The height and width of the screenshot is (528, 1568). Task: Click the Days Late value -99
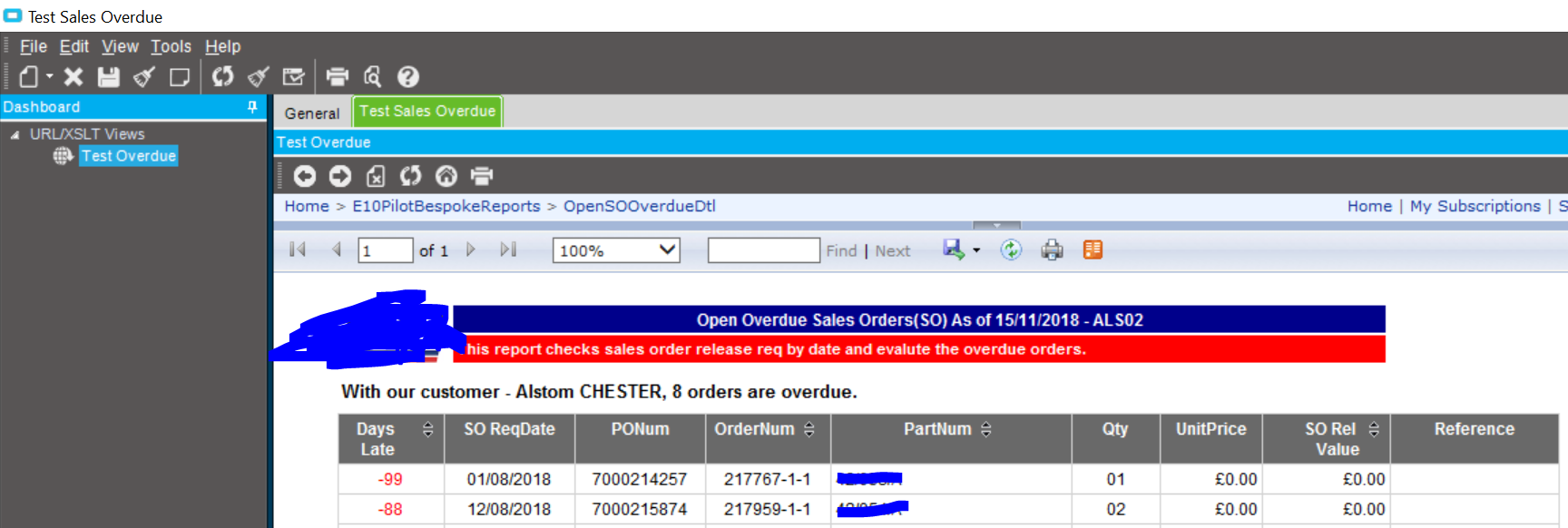coord(390,479)
